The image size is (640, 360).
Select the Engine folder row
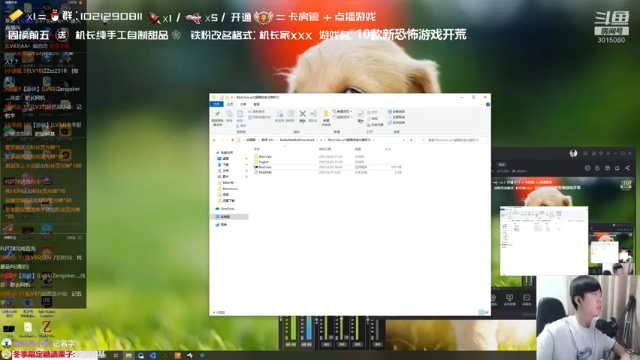click(328, 162)
